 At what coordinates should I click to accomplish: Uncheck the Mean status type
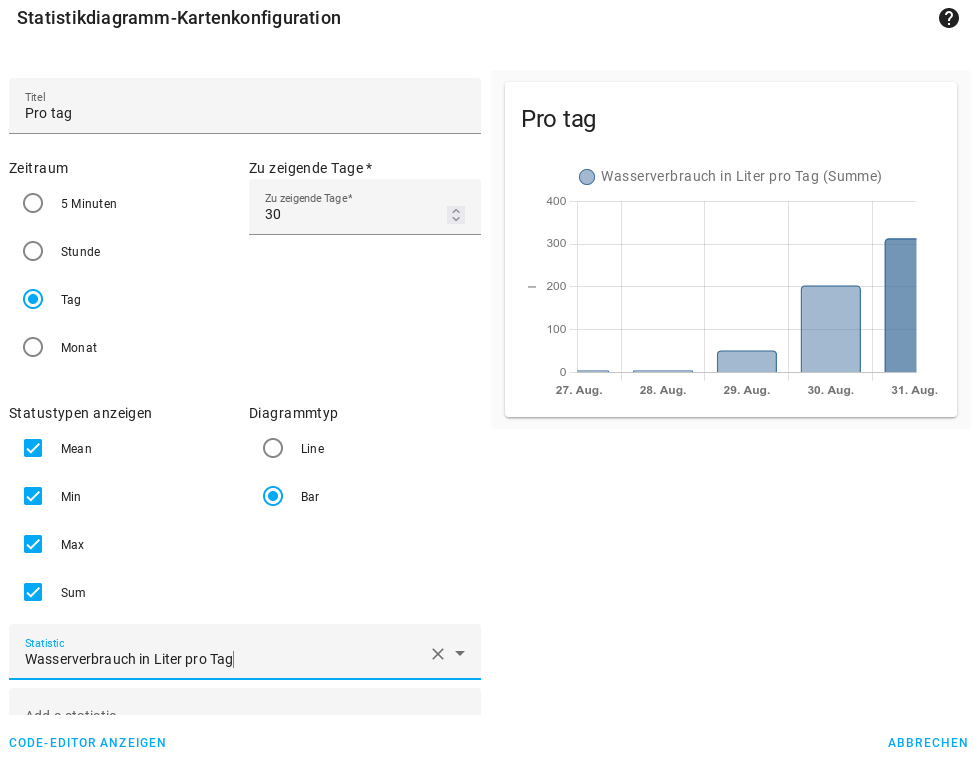32,448
